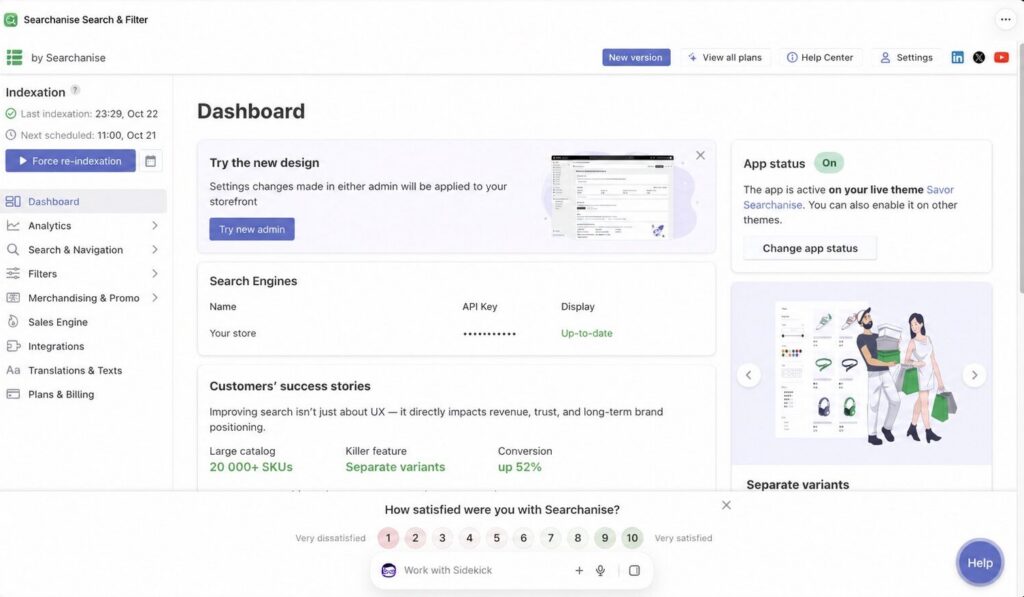Activate the Sidekick microphone icon
The height and width of the screenshot is (597, 1024).
pos(600,570)
